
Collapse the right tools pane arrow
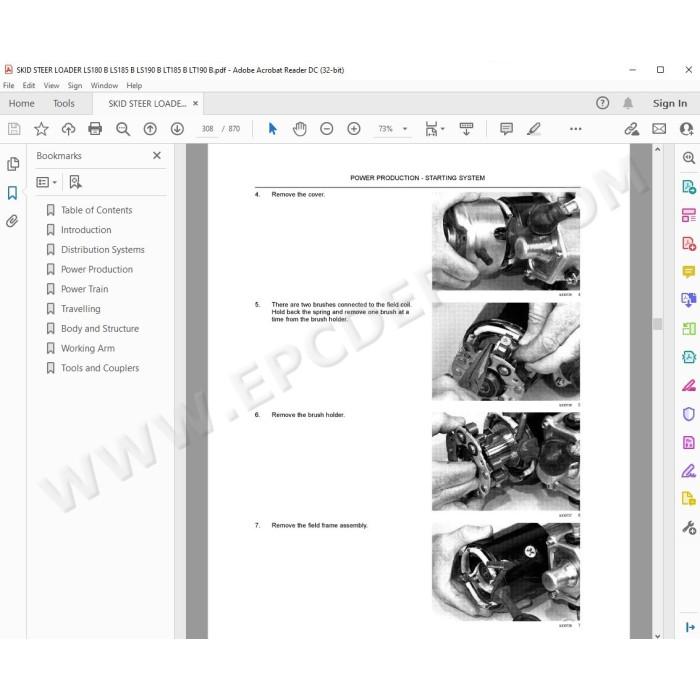click(x=690, y=627)
